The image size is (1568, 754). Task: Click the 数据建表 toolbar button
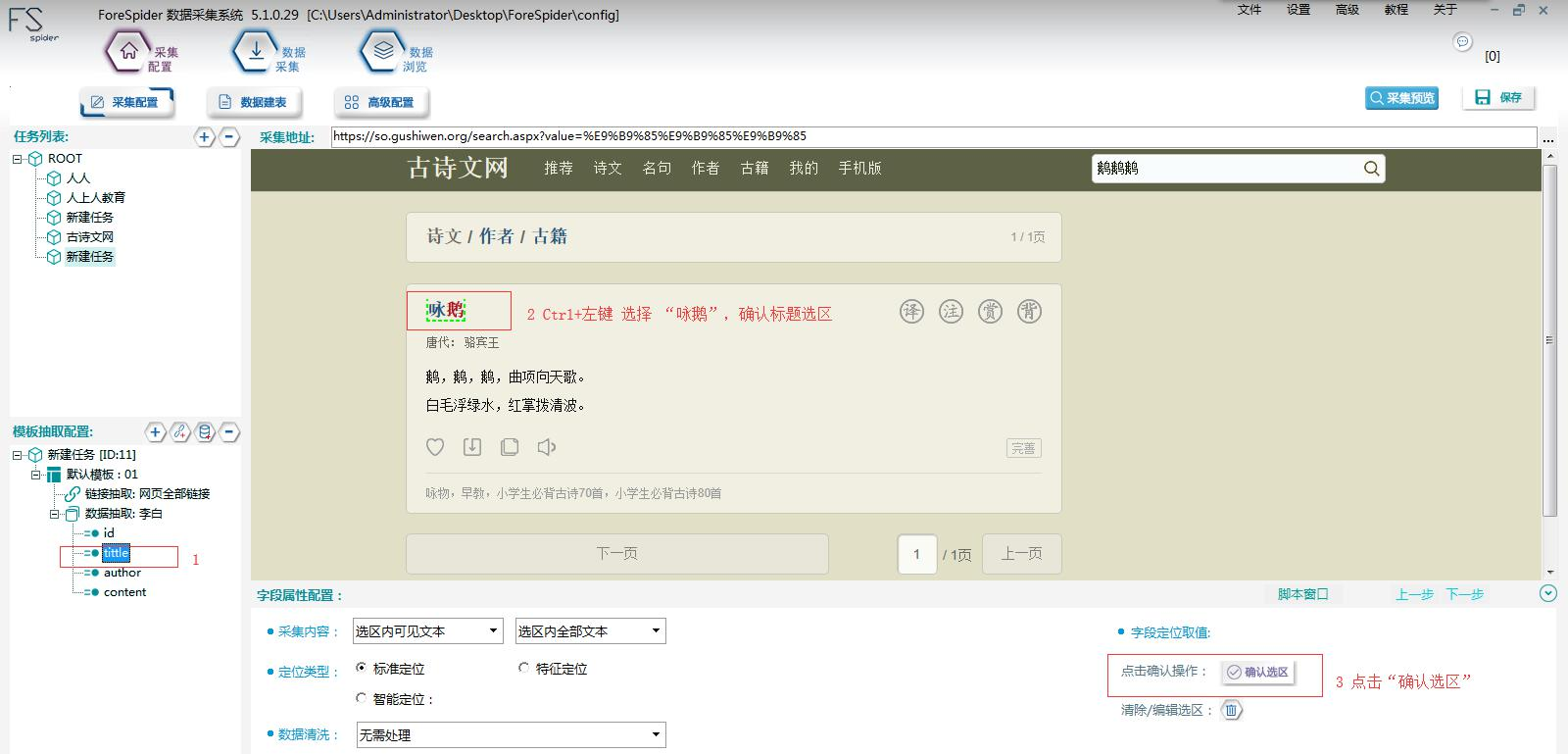pos(254,102)
